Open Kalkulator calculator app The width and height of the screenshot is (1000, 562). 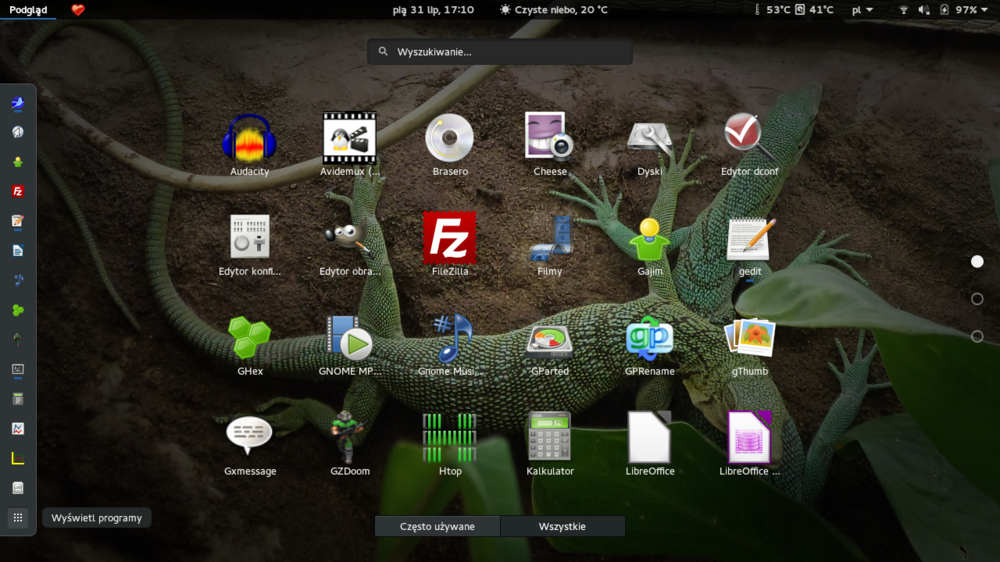[x=549, y=438]
